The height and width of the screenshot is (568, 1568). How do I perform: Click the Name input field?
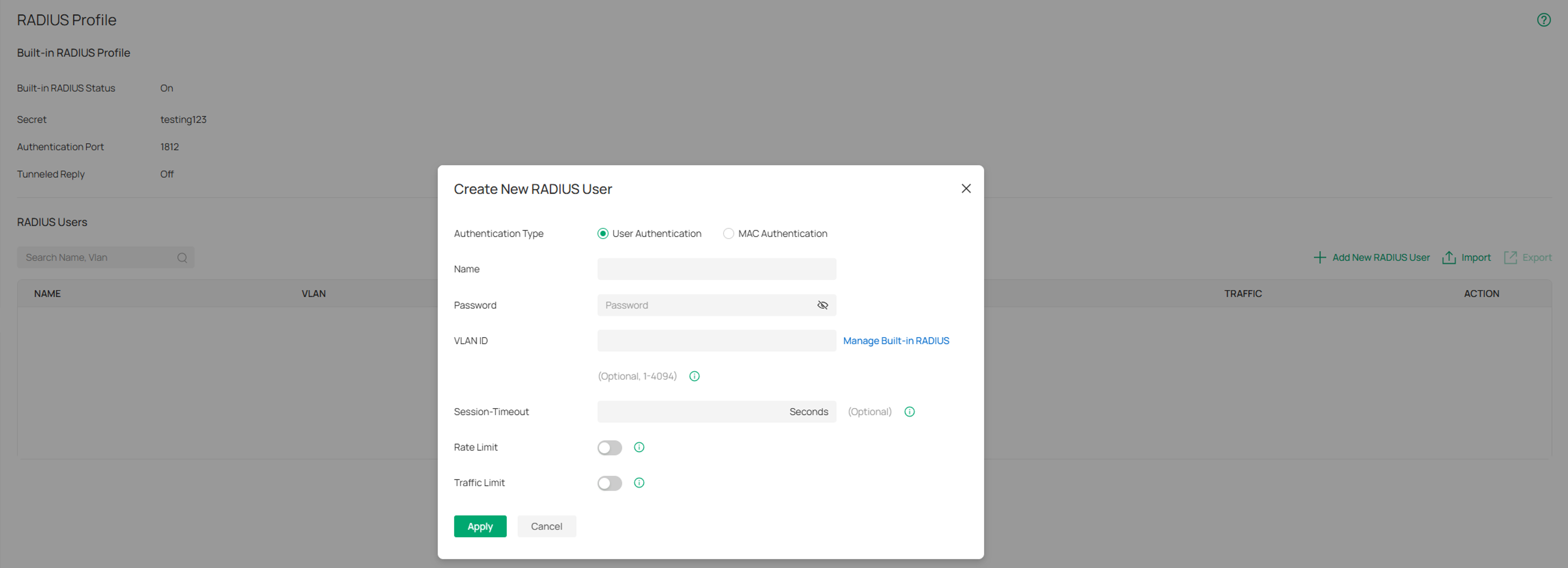tap(716, 269)
